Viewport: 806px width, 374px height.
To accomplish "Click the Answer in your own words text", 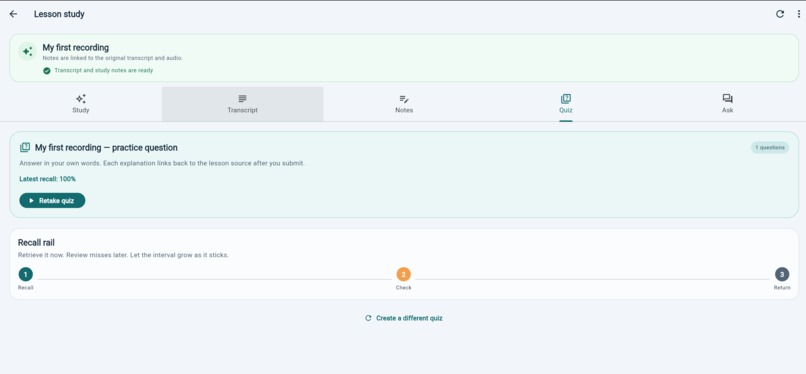I will point(162,163).
